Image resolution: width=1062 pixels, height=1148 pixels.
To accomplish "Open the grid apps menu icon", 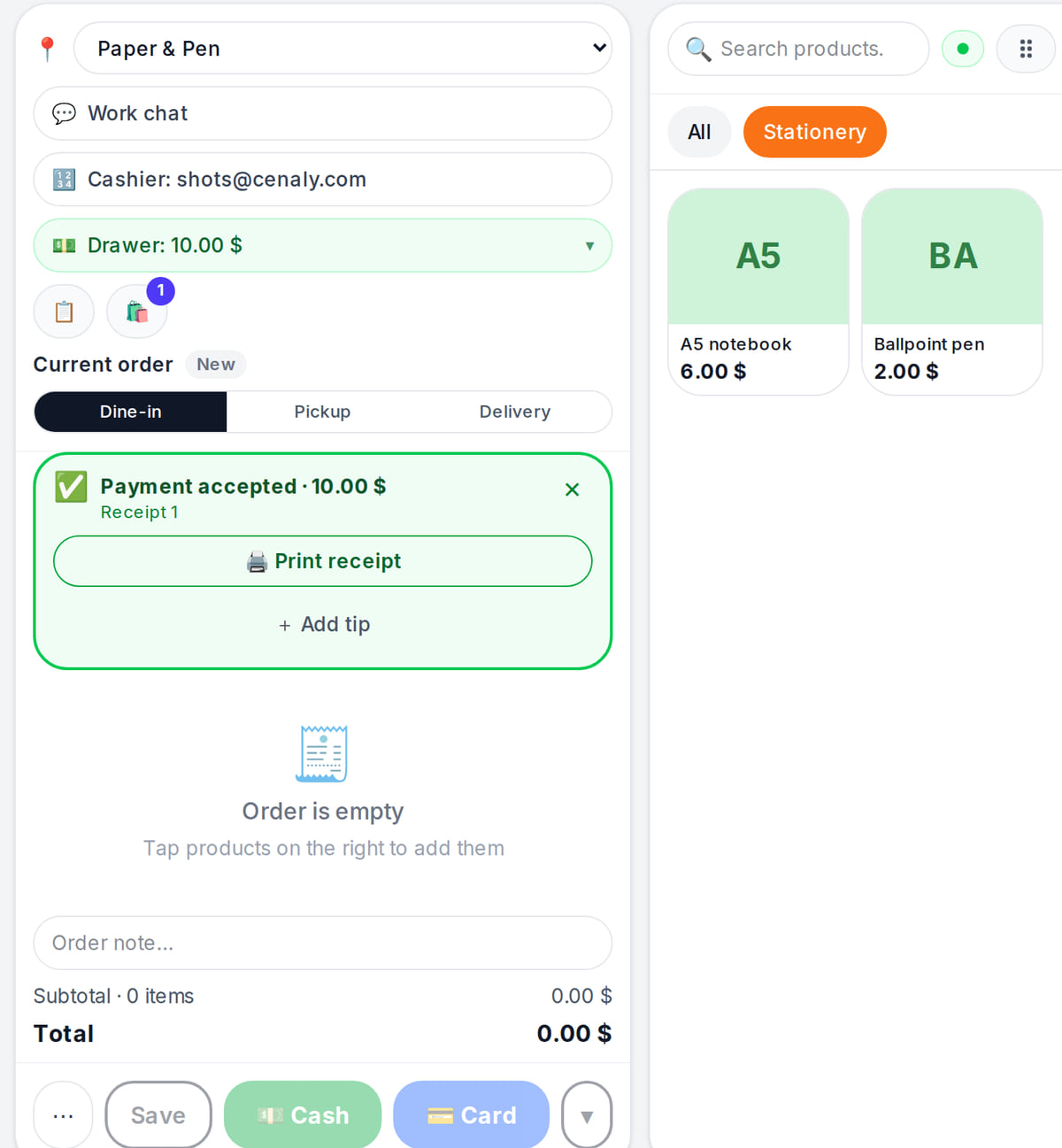I will [x=1026, y=49].
